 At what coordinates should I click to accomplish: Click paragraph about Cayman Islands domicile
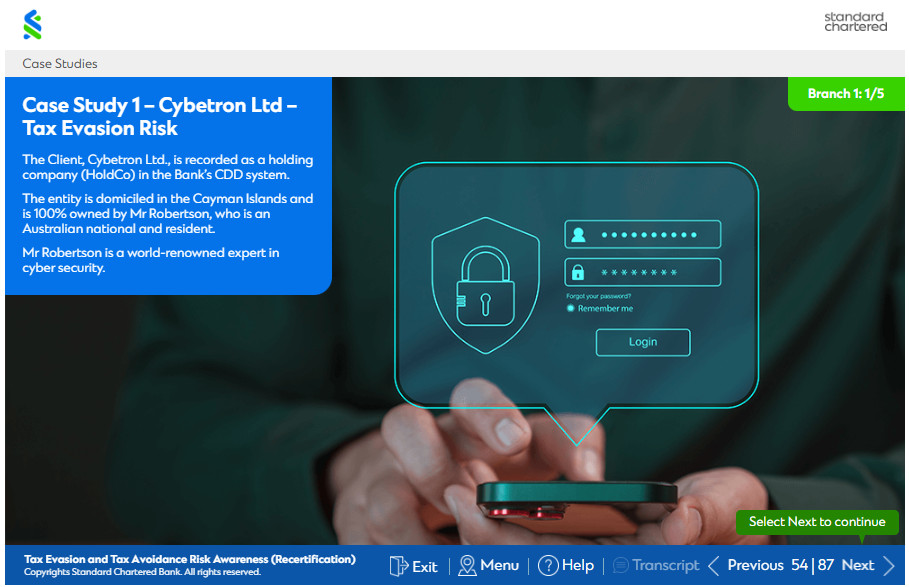coord(168,213)
